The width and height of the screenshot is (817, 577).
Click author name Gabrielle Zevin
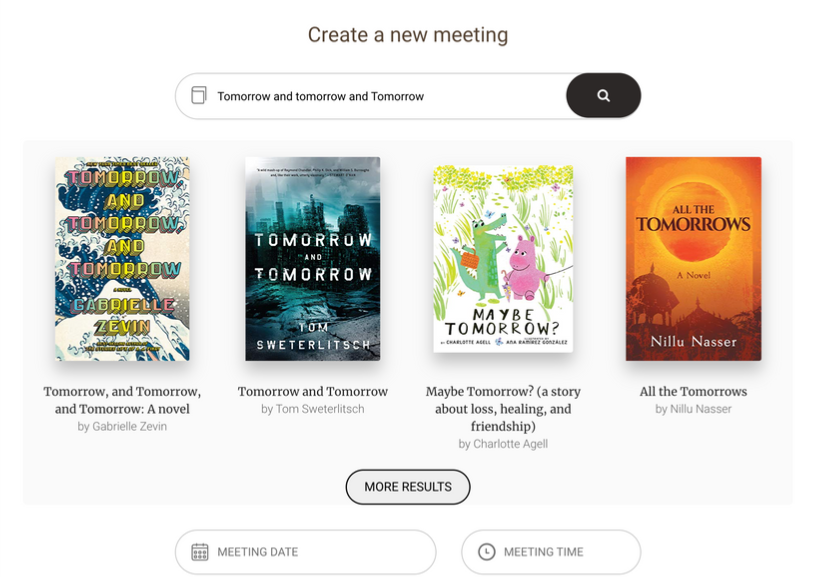pyautogui.click(x=122, y=427)
